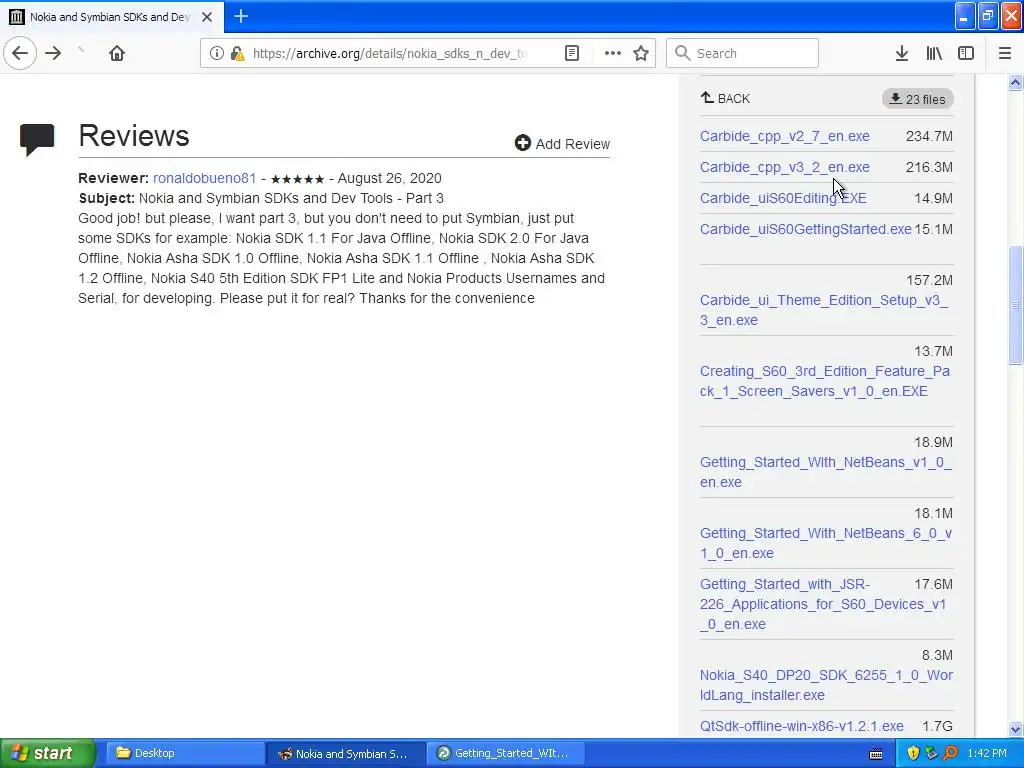Add a review with Add Review
1024x768 pixels.
pos(562,144)
